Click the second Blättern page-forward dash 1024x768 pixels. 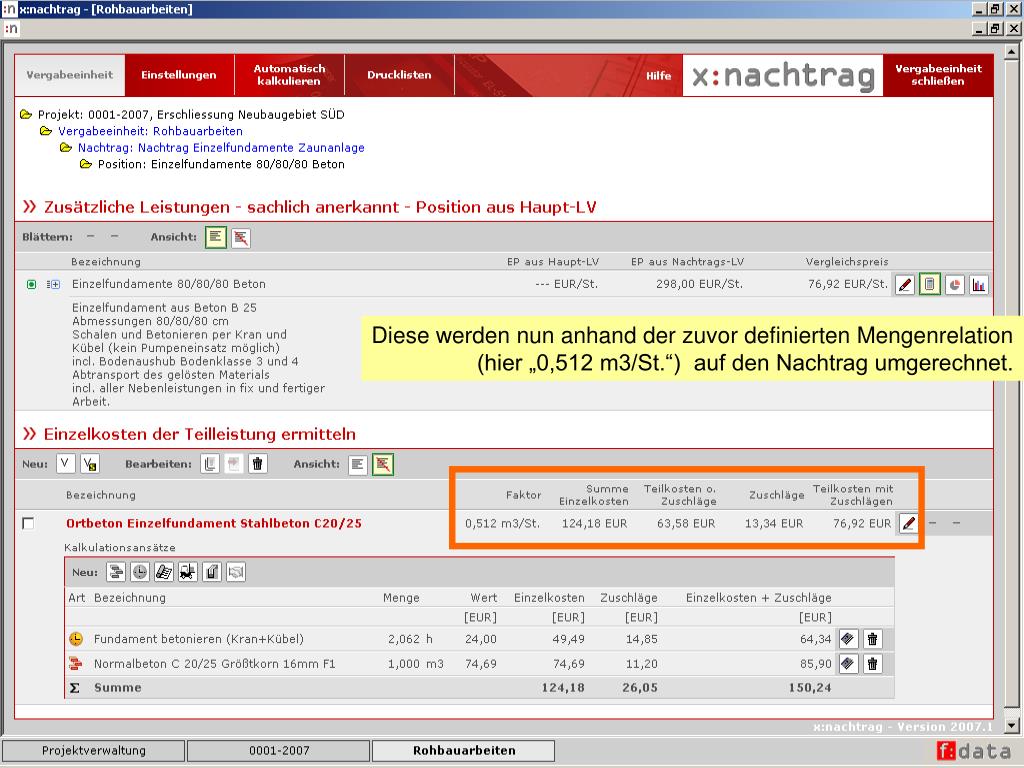(x=115, y=236)
